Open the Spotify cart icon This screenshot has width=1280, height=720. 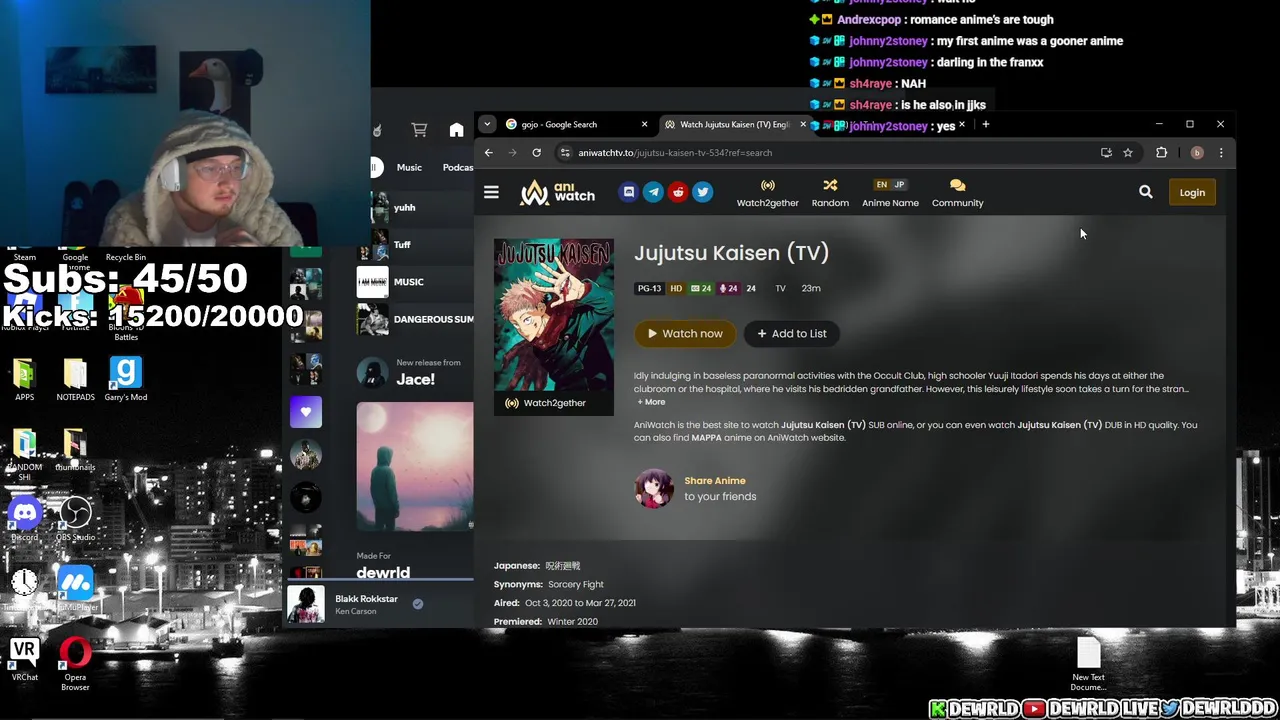tap(419, 130)
